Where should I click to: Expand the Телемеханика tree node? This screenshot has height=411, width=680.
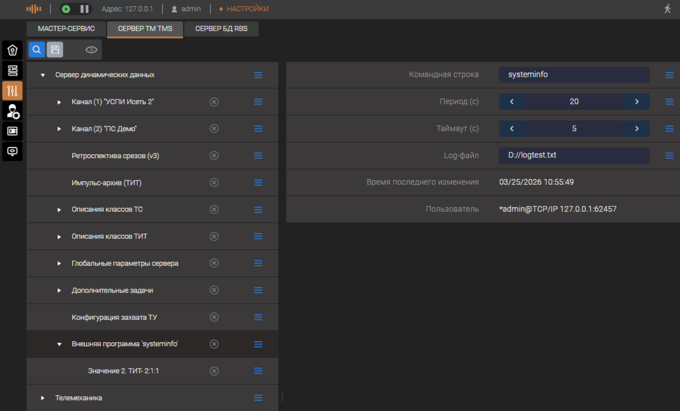pyautogui.click(x=42, y=398)
